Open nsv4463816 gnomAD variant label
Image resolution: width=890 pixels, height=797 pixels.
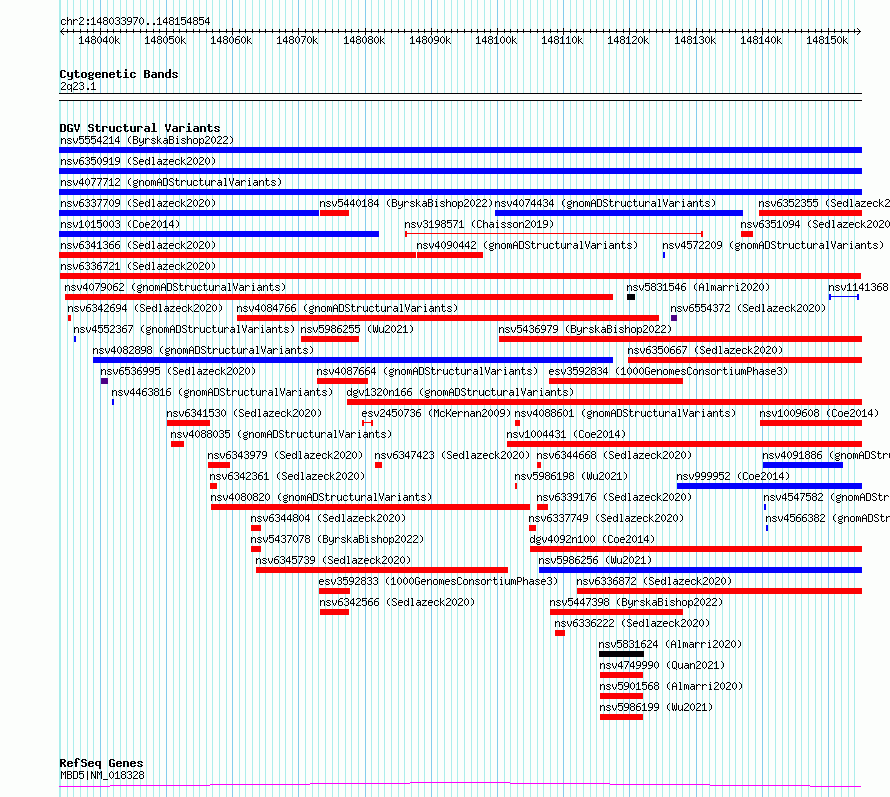click(222, 392)
